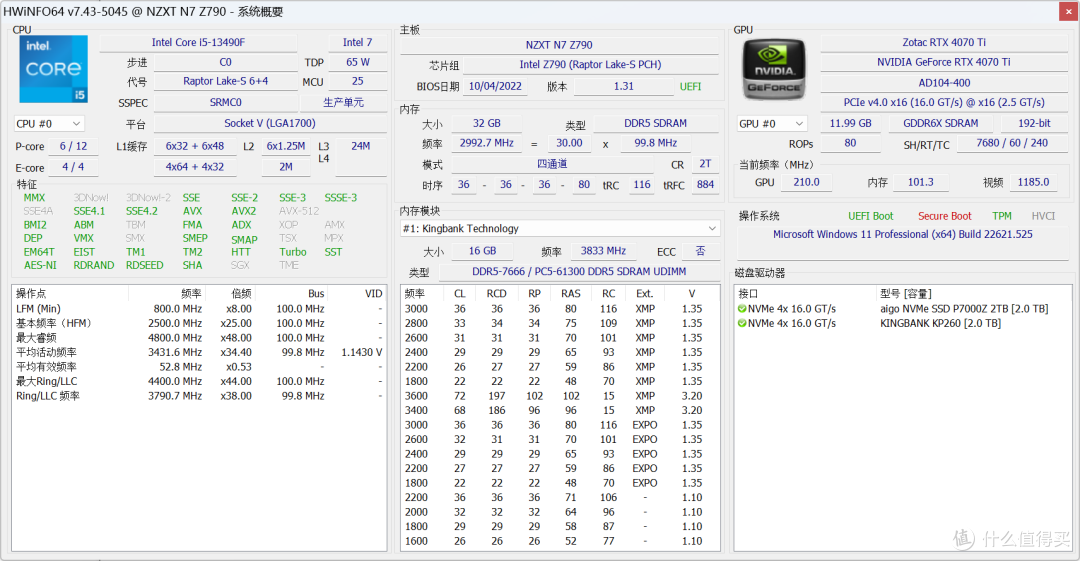The width and height of the screenshot is (1080, 561).
Task: Click the 四通道 memory mode field
Action: [x=552, y=164]
